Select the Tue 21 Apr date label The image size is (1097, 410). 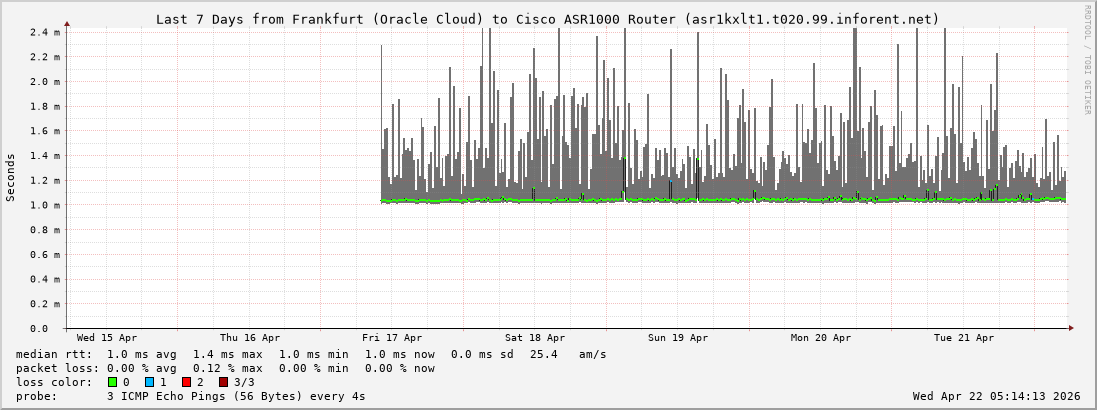[x=964, y=338]
